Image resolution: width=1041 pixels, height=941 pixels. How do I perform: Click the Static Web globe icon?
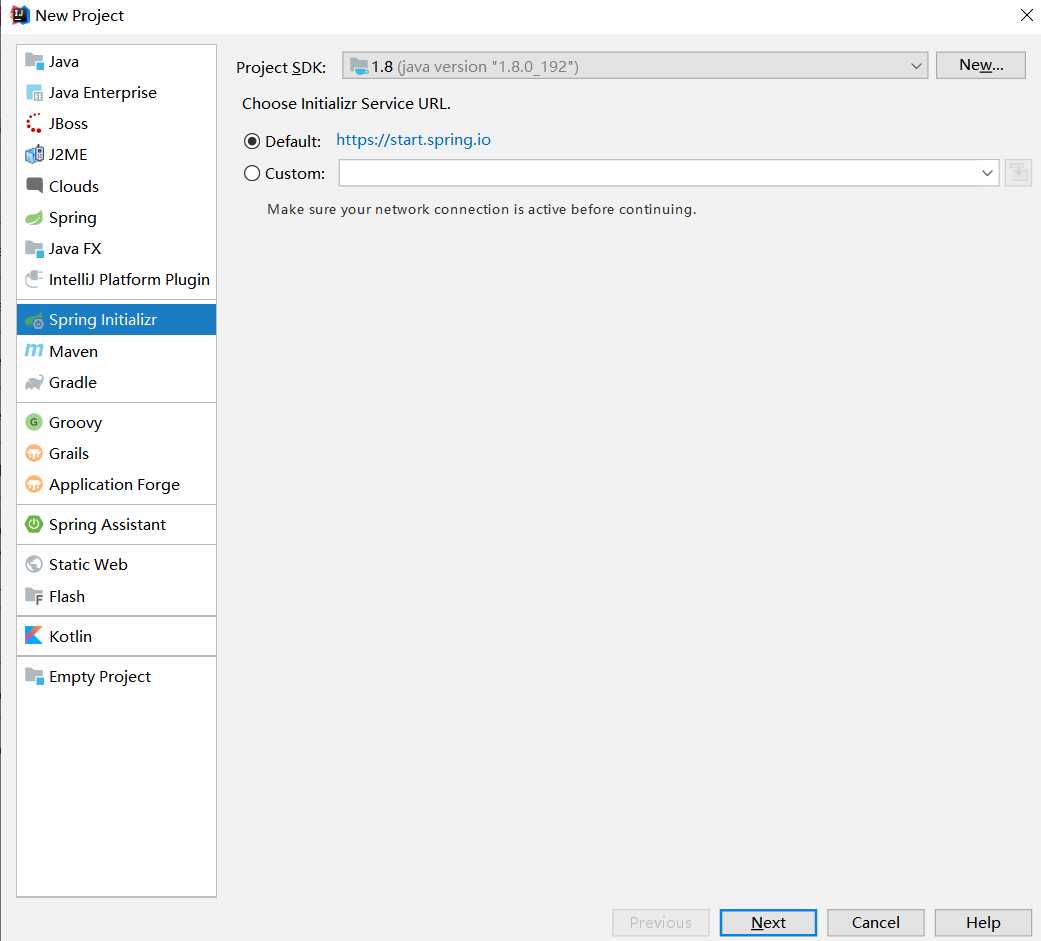34,564
